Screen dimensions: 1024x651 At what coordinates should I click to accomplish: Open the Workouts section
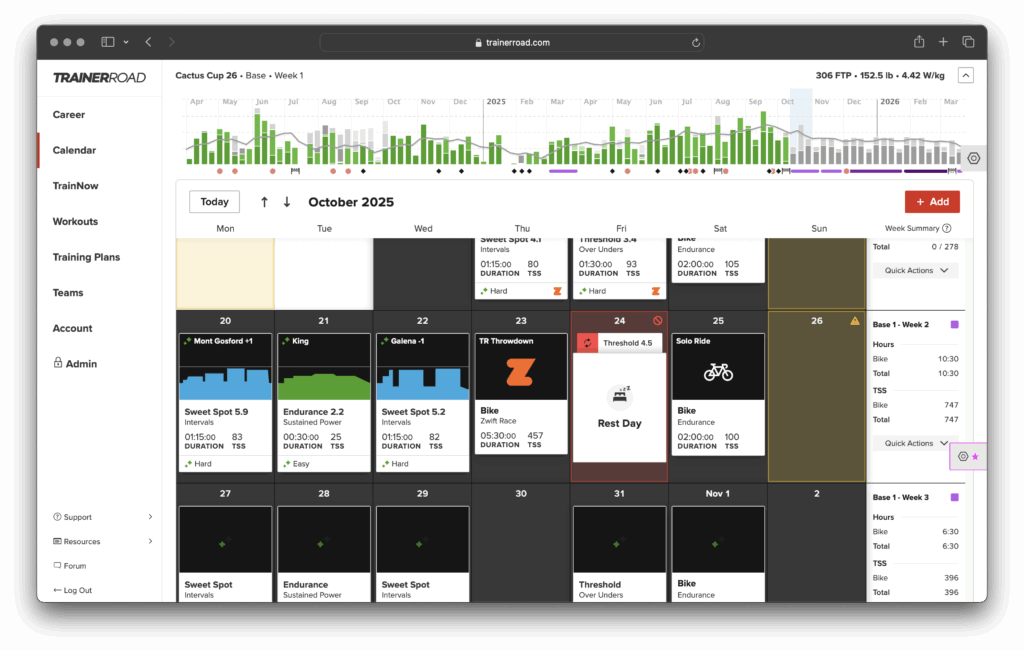coord(75,221)
